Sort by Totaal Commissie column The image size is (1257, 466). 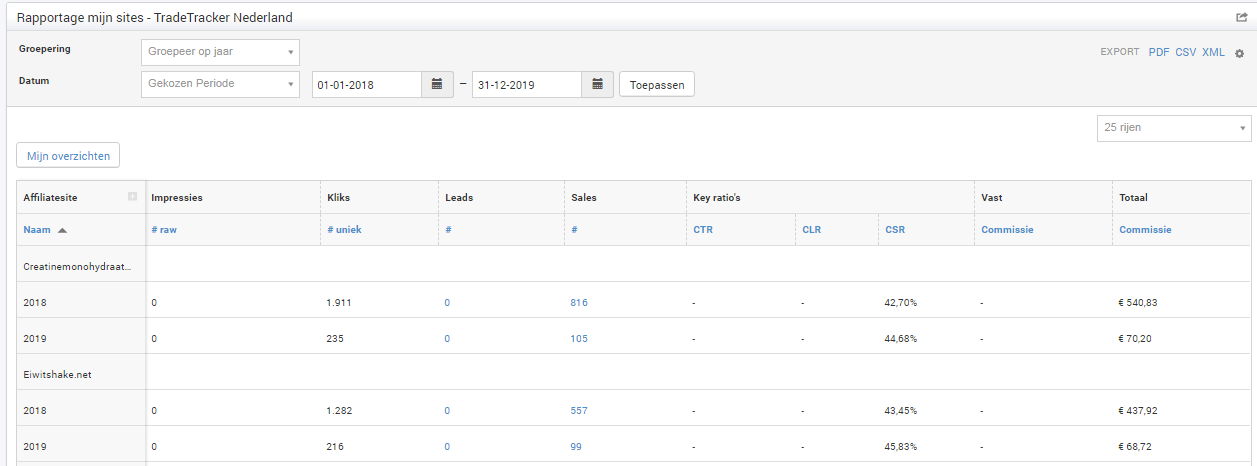click(x=1145, y=230)
